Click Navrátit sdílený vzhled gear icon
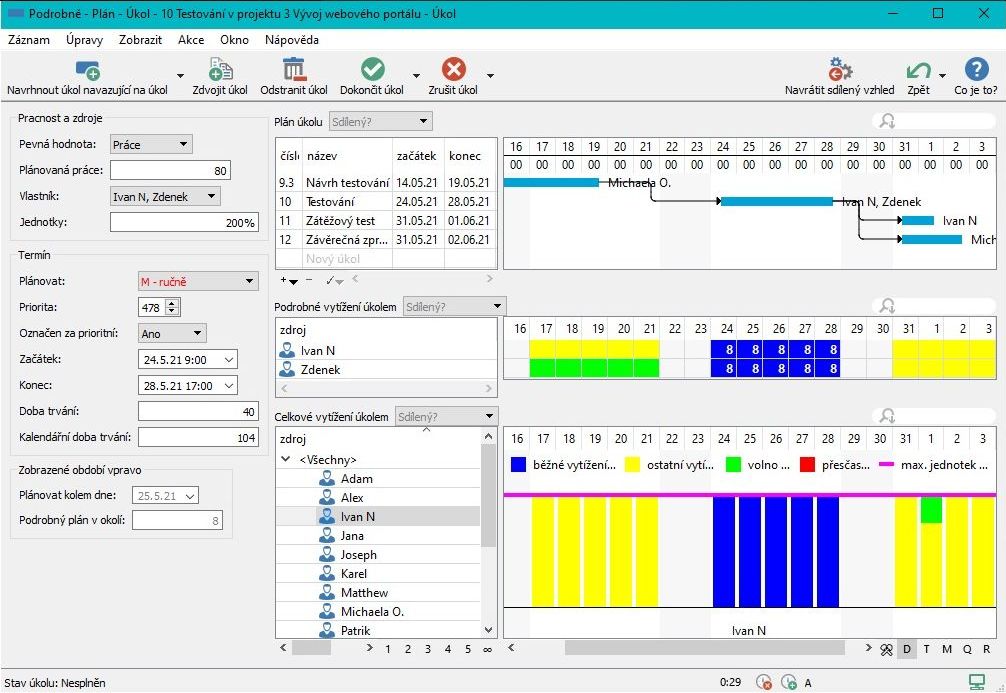 [x=840, y=69]
